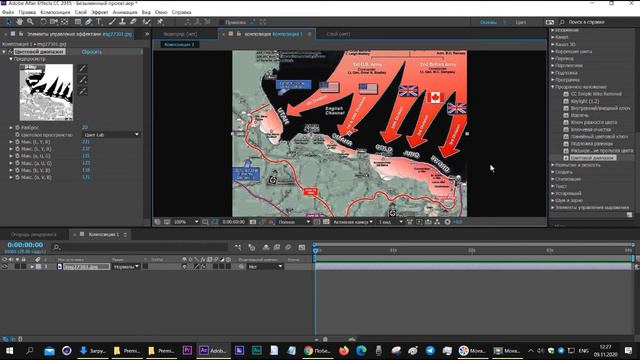
Task: Open the composition mini-flowchart icon in timeline
Action: (238, 247)
